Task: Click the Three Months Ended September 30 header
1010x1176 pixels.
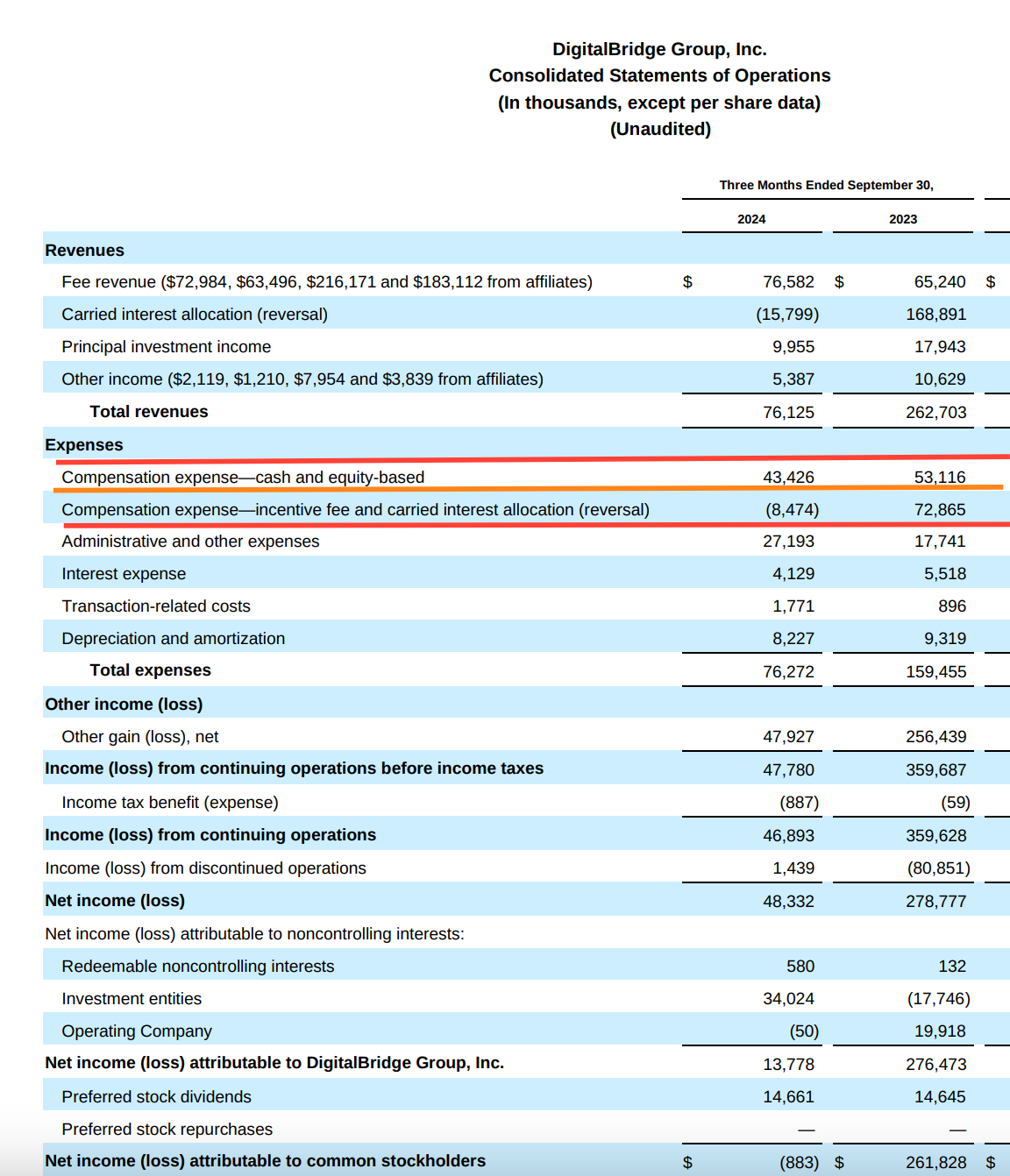Action: pyautogui.click(x=827, y=185)
